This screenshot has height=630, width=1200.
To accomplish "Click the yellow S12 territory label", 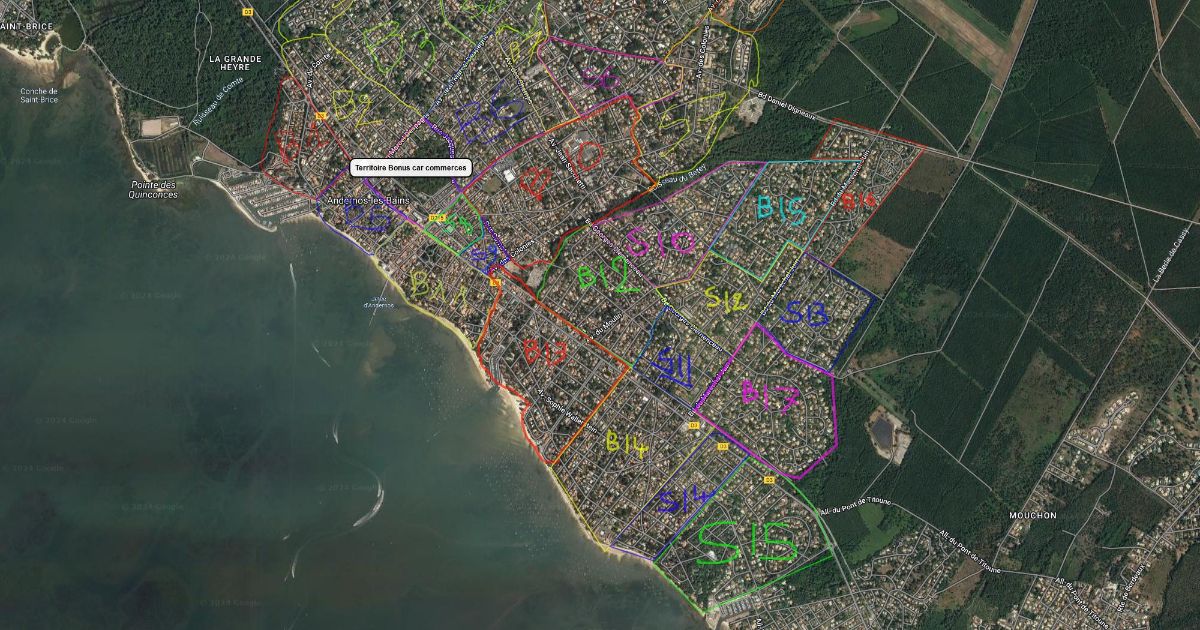I will [x=726, y=298].
